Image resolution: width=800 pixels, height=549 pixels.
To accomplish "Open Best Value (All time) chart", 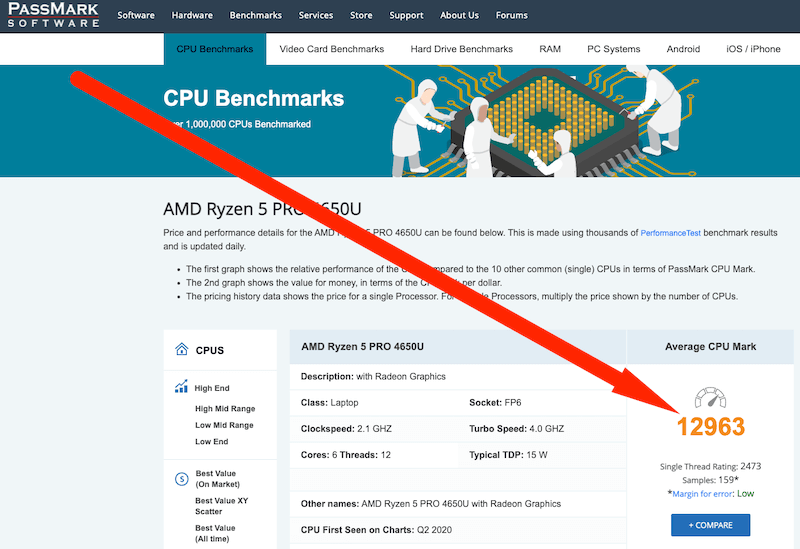I will pyautogui.click(x=215, y=533).
